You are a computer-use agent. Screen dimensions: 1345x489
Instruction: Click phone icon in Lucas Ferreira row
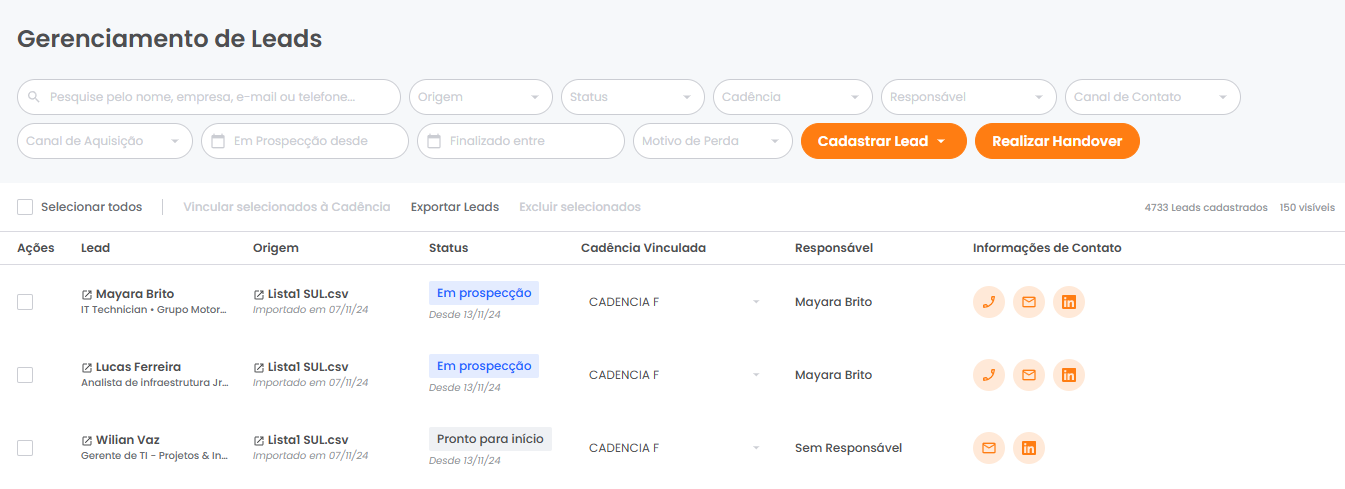pos(989,375)
